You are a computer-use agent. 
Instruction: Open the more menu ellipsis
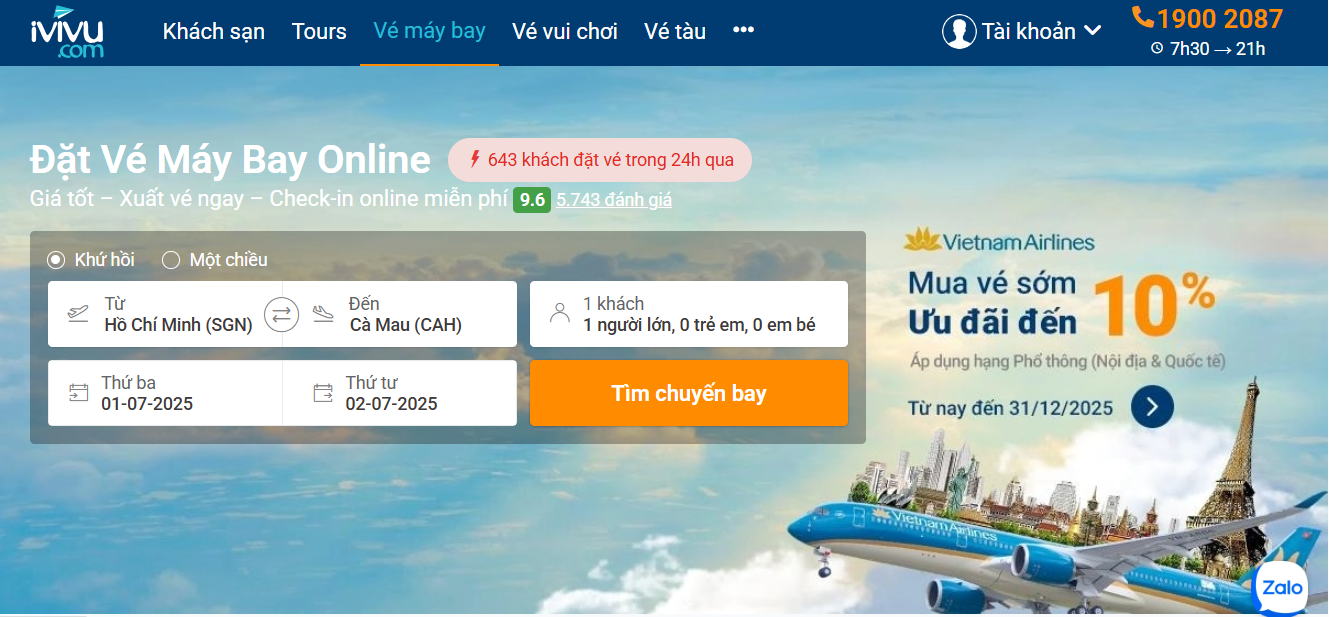[743, 30]
